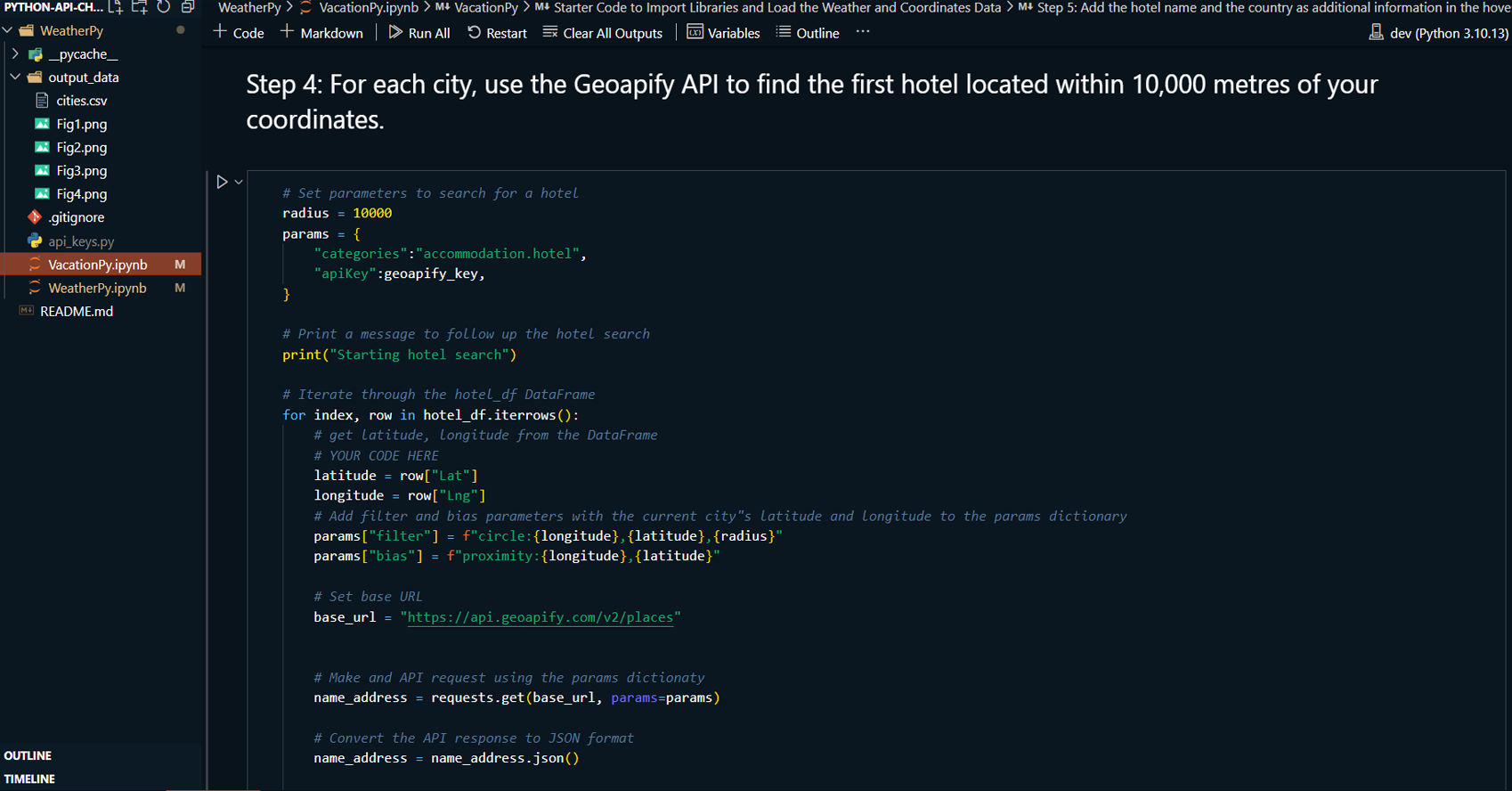1512x791 pixels.
Task: Restart the notebook kernel
Action: pyautogui.click(x=497, y=33)
